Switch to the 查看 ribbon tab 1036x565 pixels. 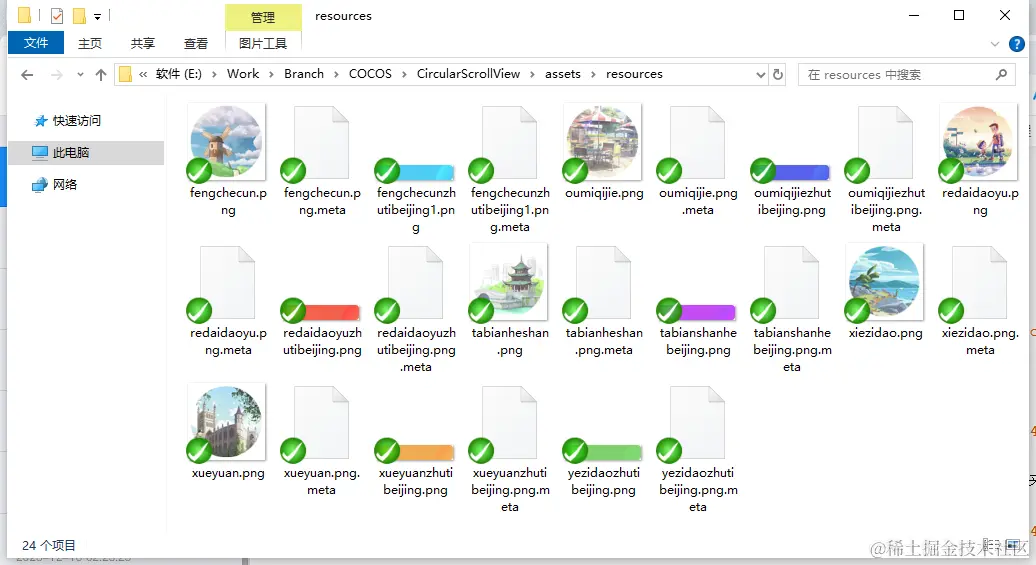click(x=196, y=44)
